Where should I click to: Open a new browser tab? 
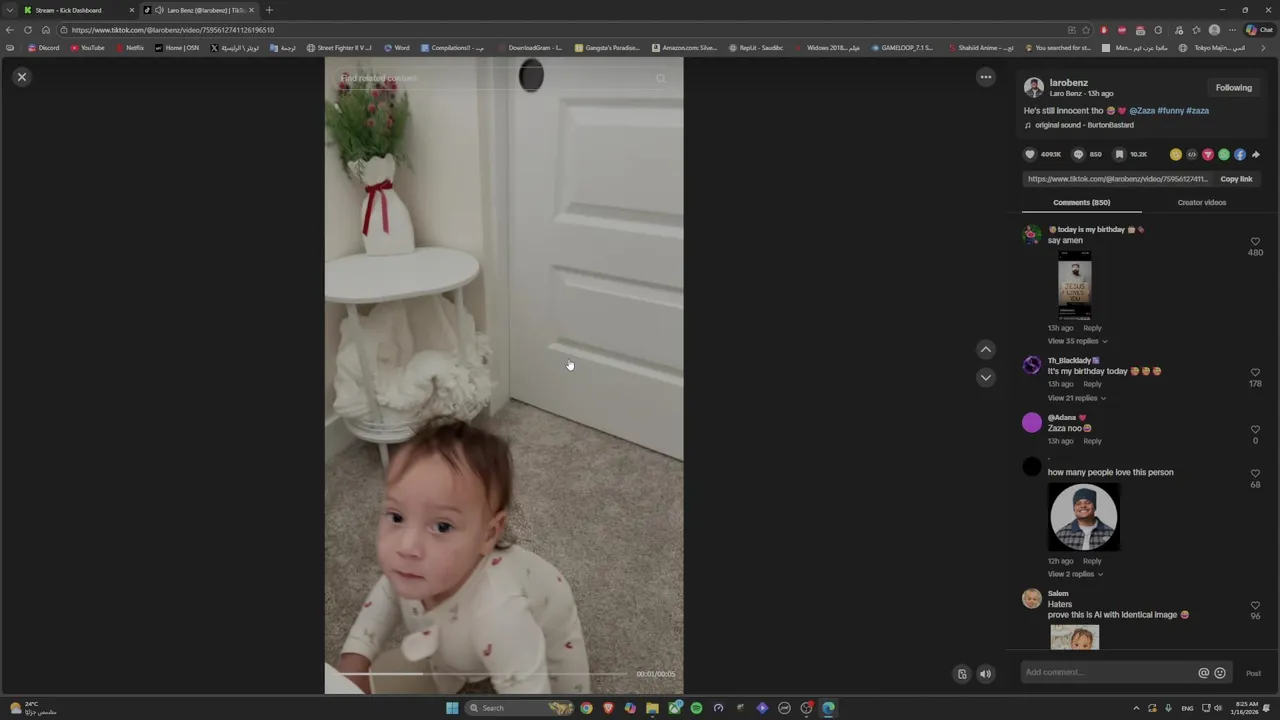tap(269, 10)
